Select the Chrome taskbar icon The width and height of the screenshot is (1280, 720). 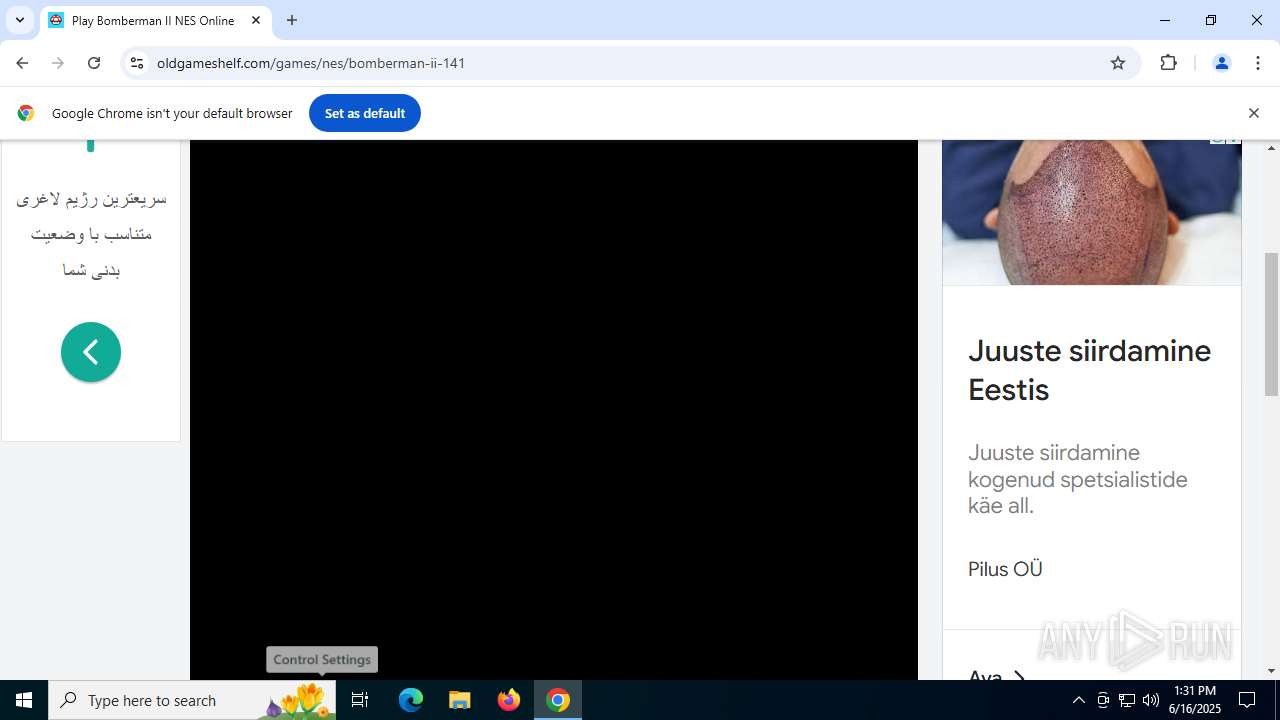(x=558, y=700)
